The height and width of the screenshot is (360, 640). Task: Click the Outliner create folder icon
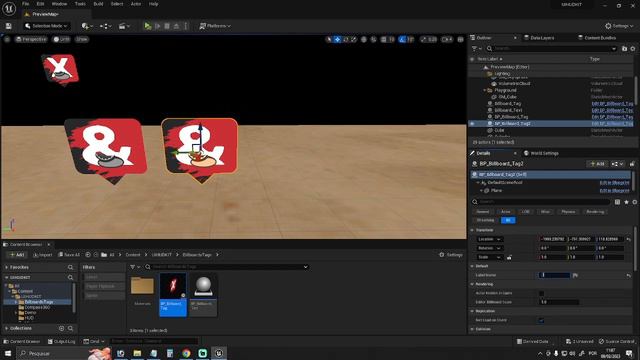coord(624,49)
